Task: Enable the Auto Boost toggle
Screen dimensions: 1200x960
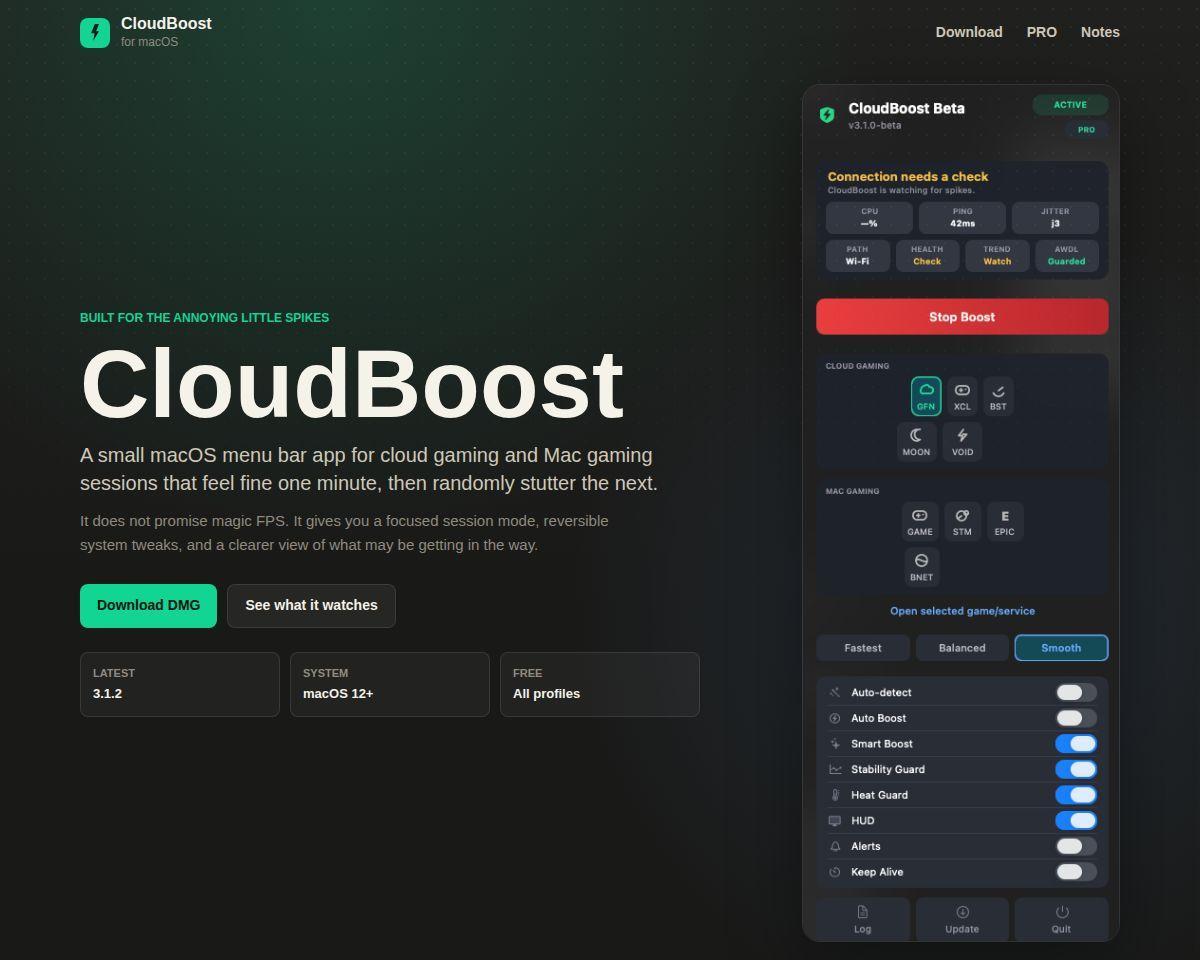Action: 1076,718
